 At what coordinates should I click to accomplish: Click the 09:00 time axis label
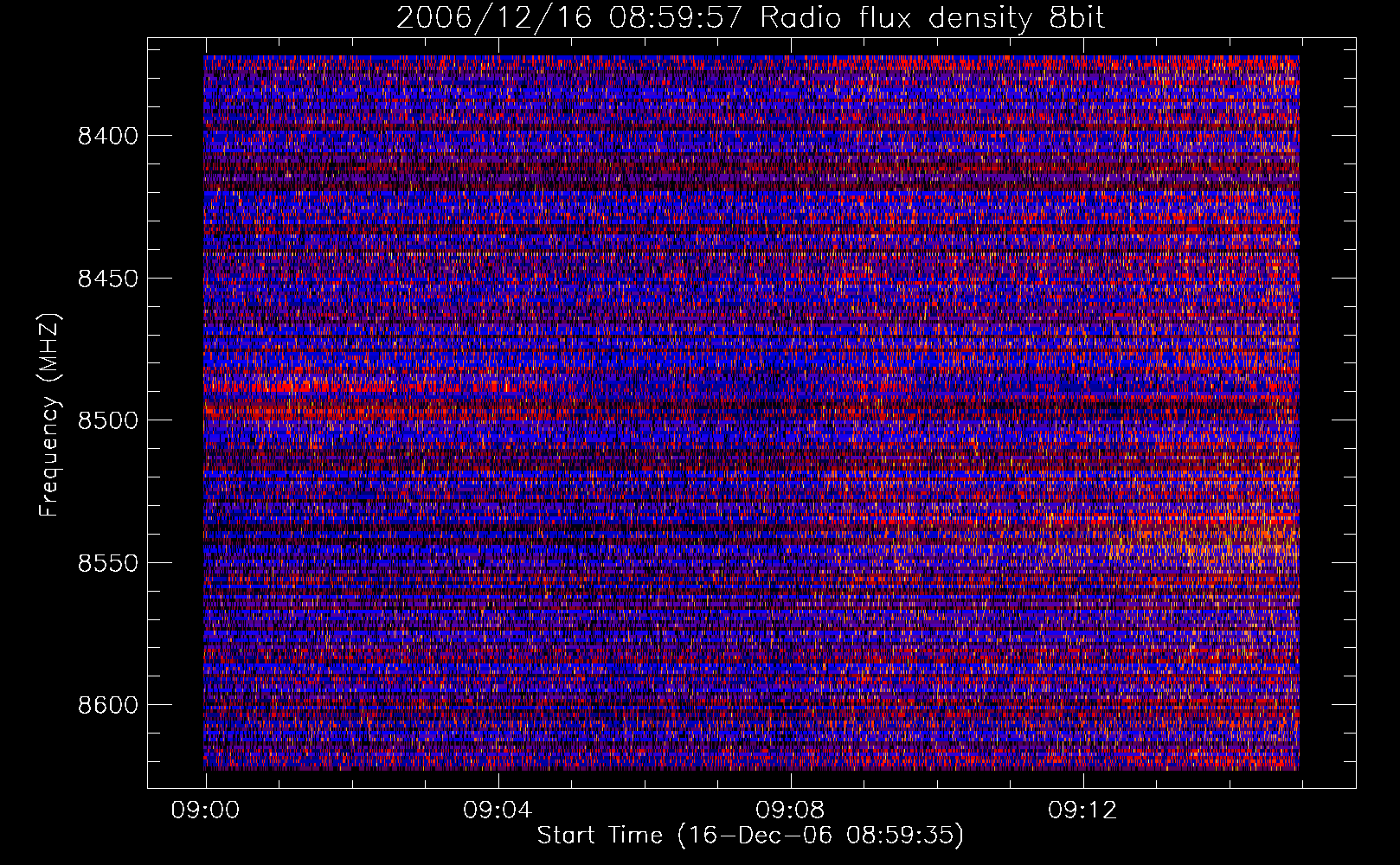coord(205,811)
